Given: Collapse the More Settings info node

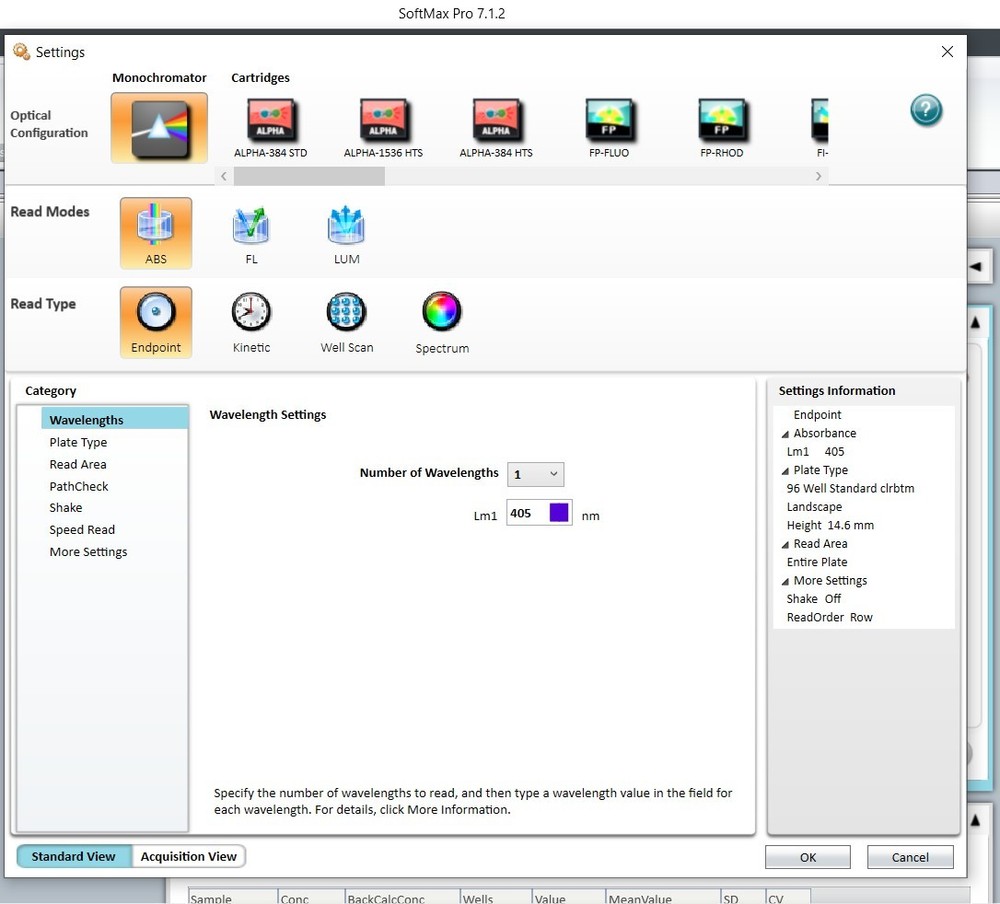Looking at the screenshot, I should tap(785, 582).
